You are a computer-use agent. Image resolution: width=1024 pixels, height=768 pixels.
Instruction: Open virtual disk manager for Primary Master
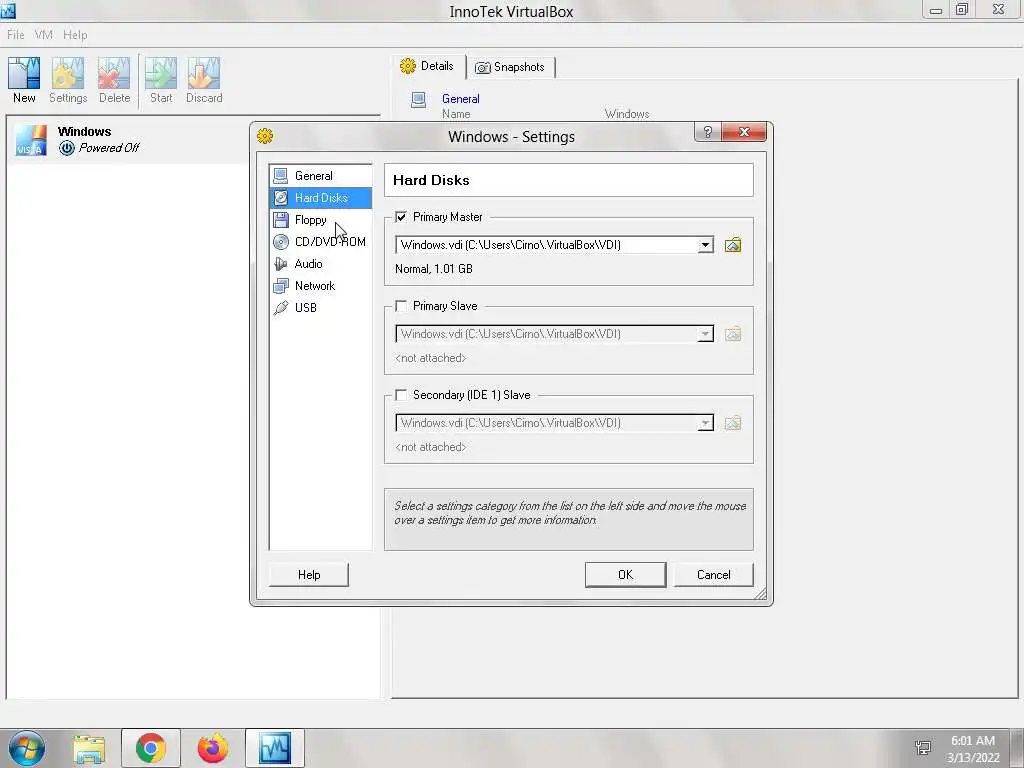point(733,246)
